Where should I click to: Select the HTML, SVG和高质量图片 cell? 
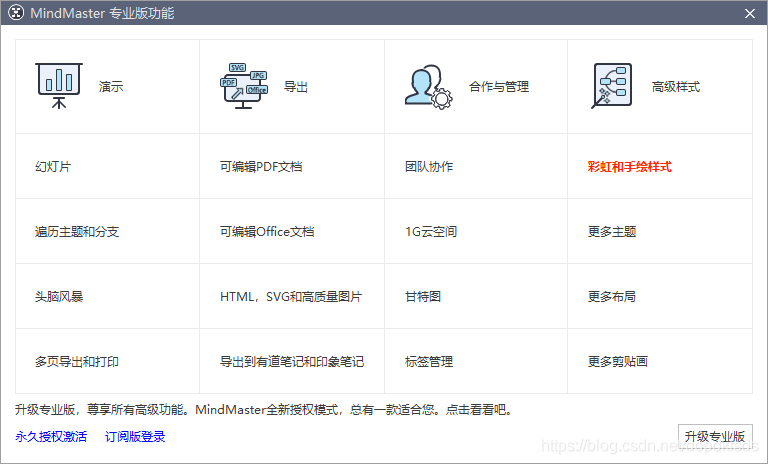[292, 296]
